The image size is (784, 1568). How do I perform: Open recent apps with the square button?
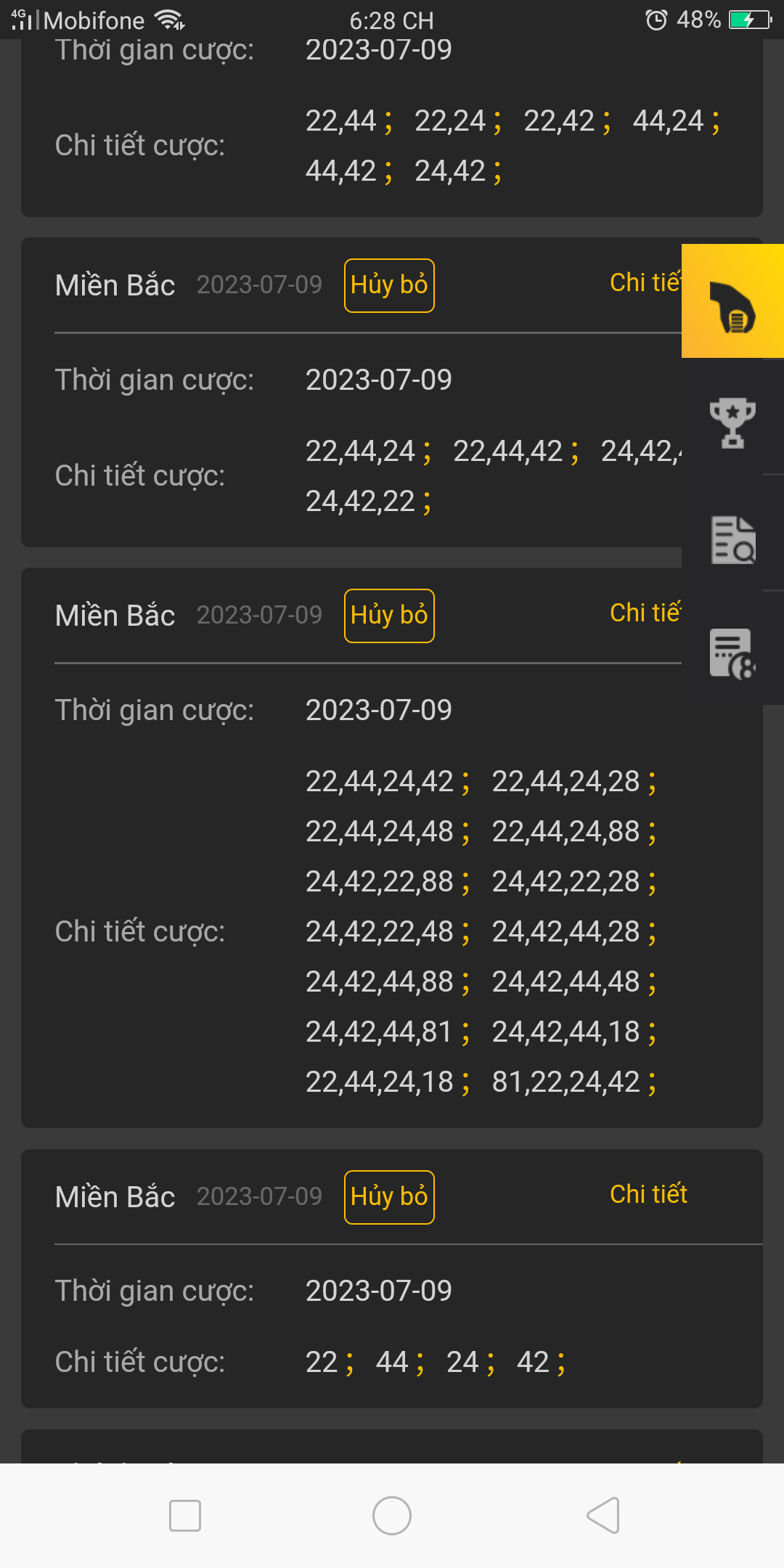184,1516
